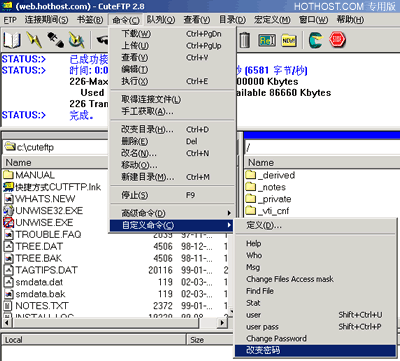Select 移动(O)... move menu entry
The width and height of the screenshot is (400, 361).
[x=173, y=165]
